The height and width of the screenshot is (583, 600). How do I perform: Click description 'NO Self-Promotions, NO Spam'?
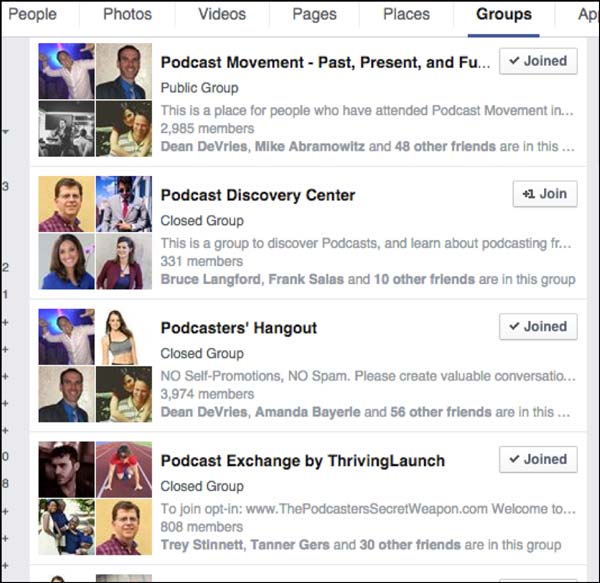(368, 376)
